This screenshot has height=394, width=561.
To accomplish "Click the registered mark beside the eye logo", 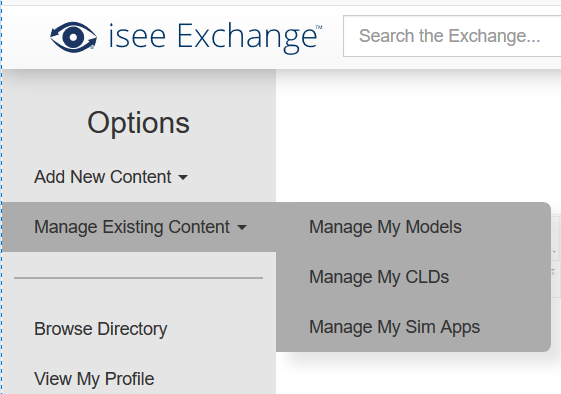I will pyautogui.click(x=93, y=47).
